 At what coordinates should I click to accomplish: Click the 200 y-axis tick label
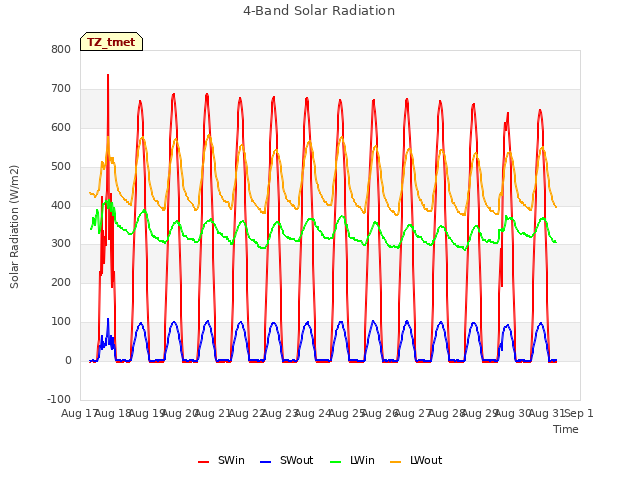(61, 282)
